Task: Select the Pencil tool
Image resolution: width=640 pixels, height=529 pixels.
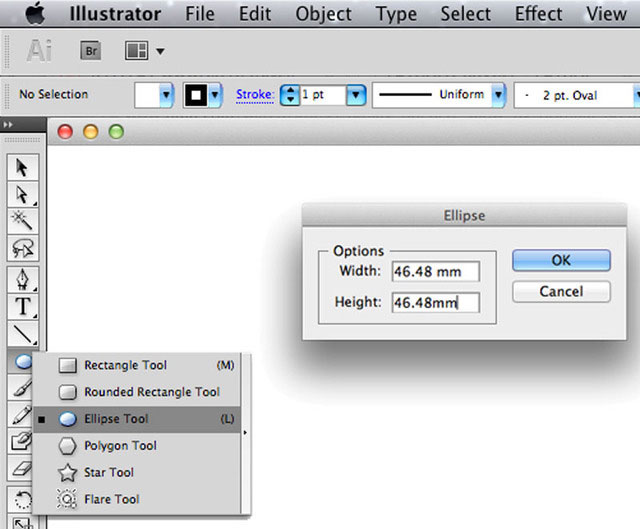Action: click(x=20, y=415)
